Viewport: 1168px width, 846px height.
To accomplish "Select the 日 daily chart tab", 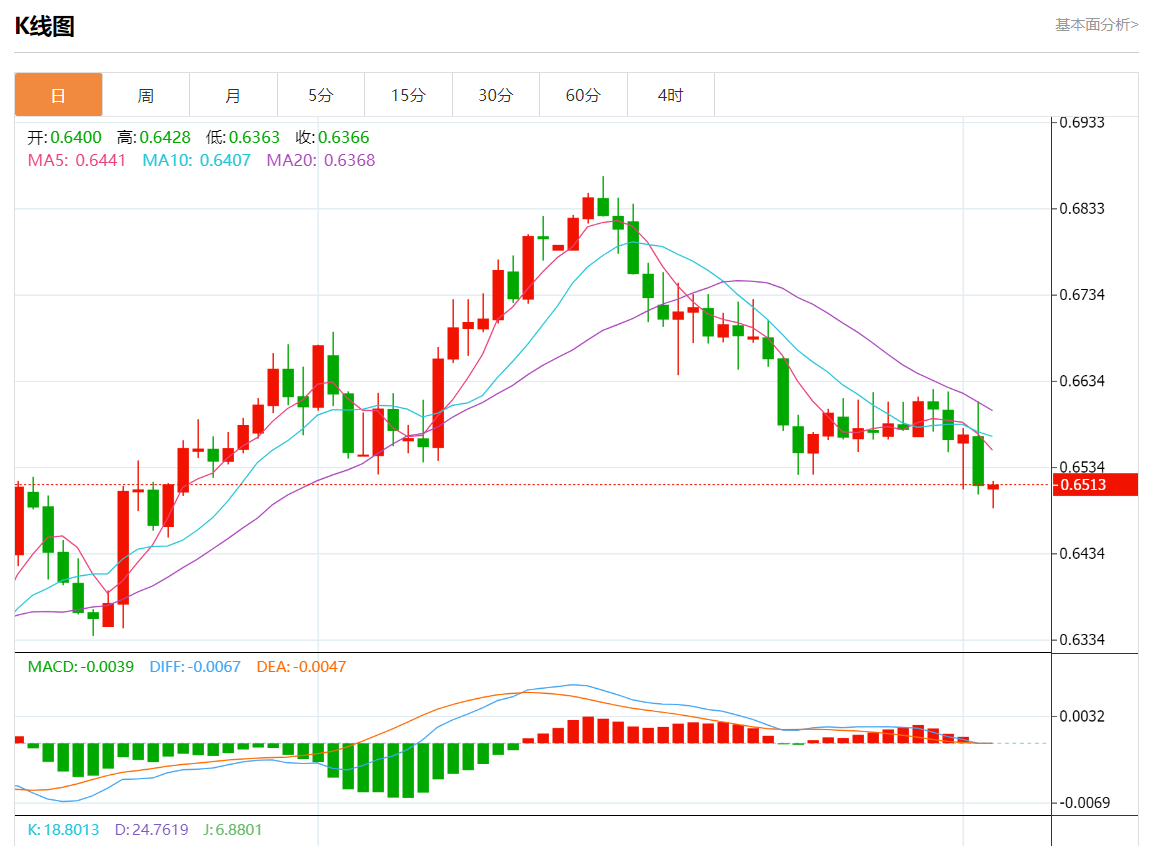I will point(58,95).
